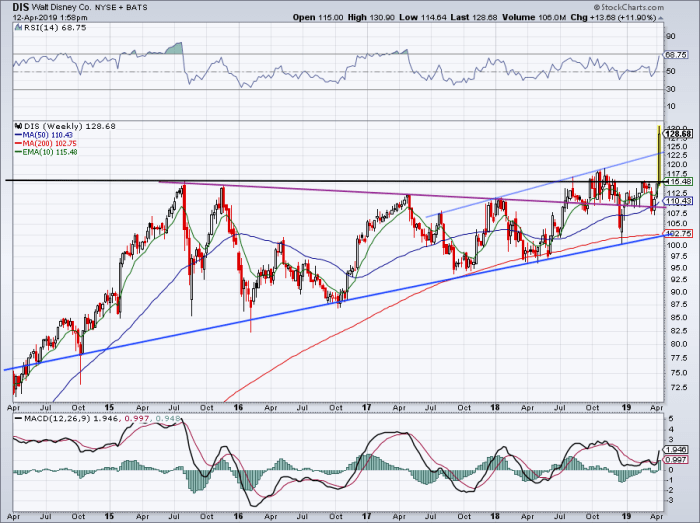Viewport: 700px width, 523px height.
Task: Click the 110.43 MA(50) price tag on right axis
Action: (679, 201)
